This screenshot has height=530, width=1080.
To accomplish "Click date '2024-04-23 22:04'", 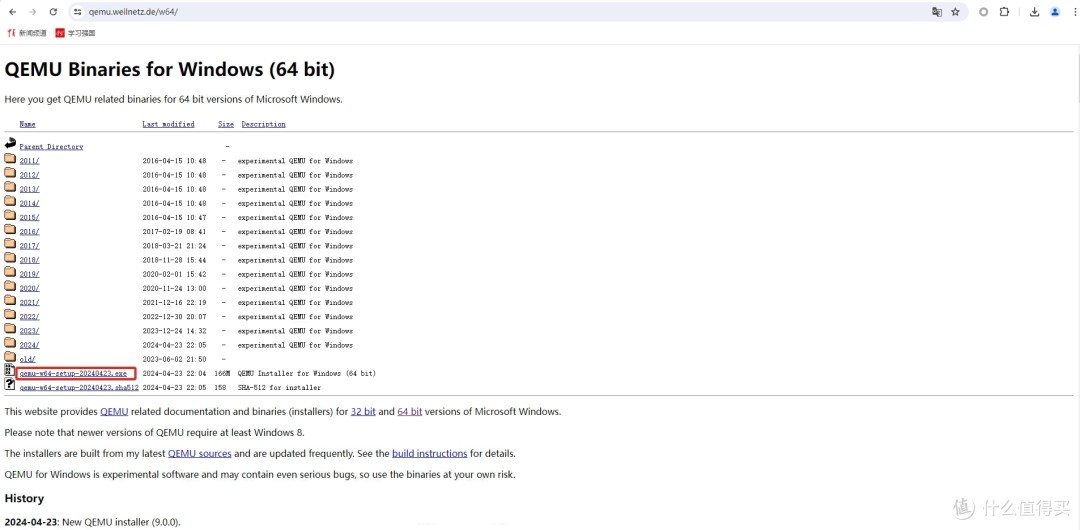I will 174,374.
